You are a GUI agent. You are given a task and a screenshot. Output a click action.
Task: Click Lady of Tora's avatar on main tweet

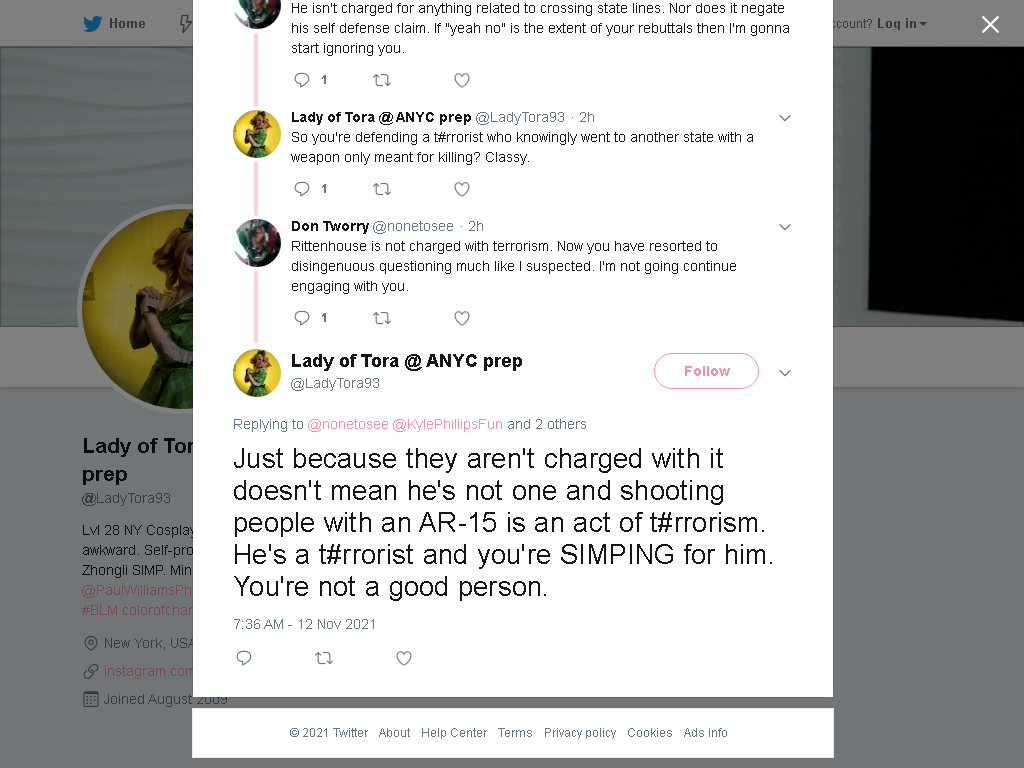tap(257, 373)
